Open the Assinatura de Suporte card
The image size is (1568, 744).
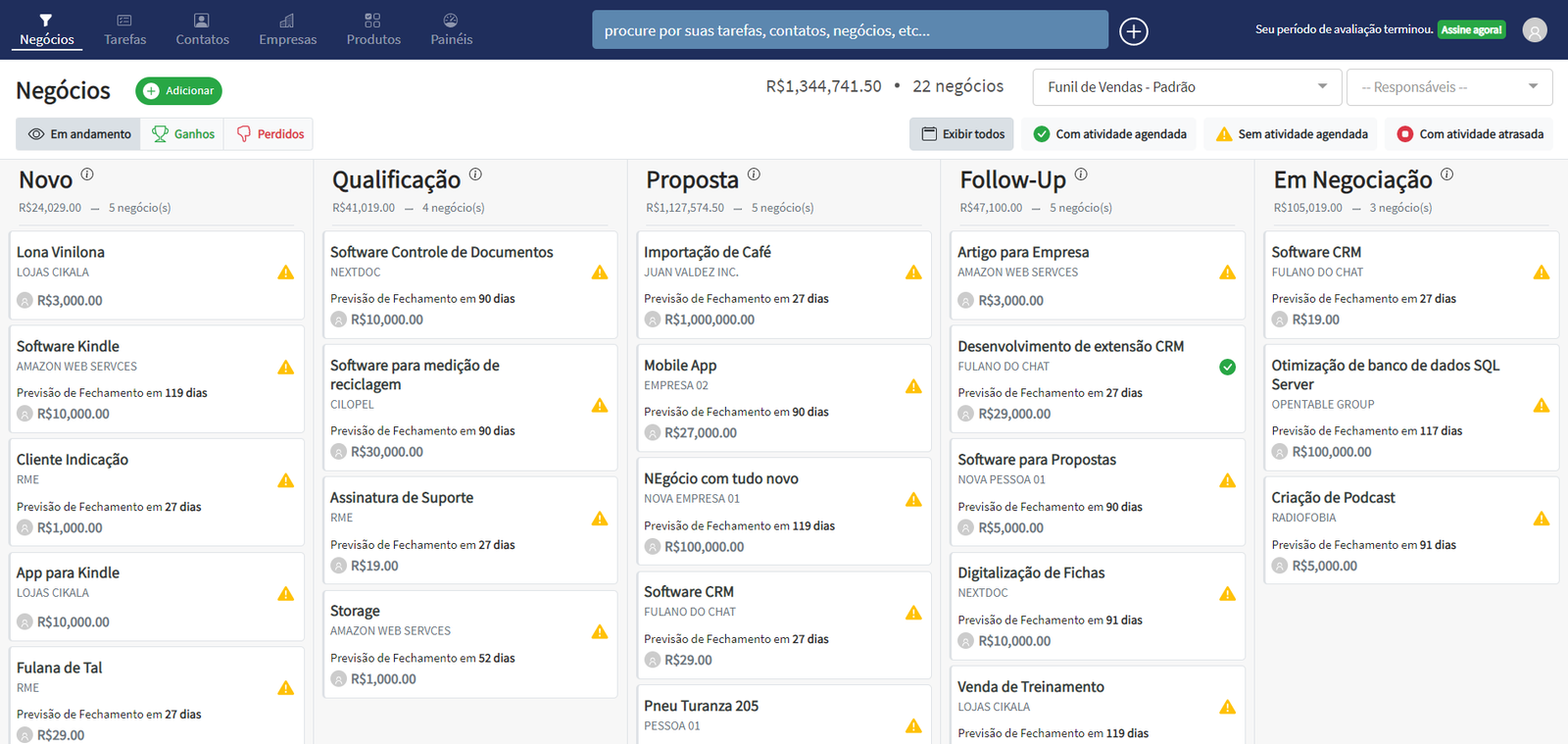[x=470, y=530]
